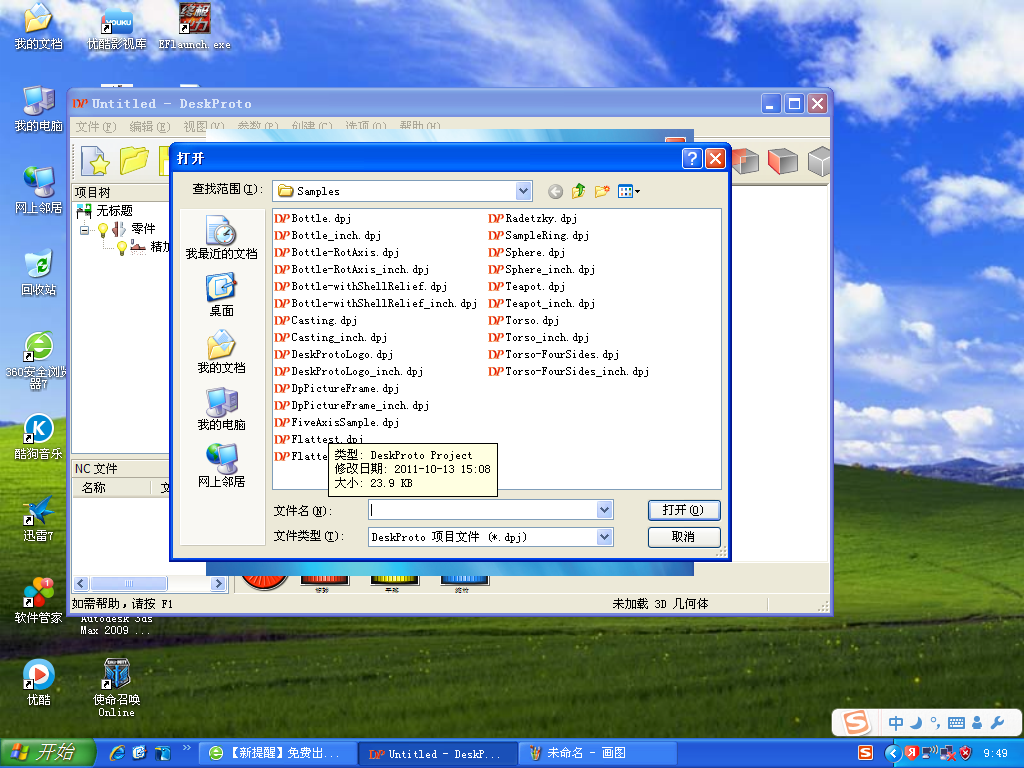Toggle the lightbulb next to 零件 part
Image resolution: width=1024 pixels, height=768 pixels.
103,229
